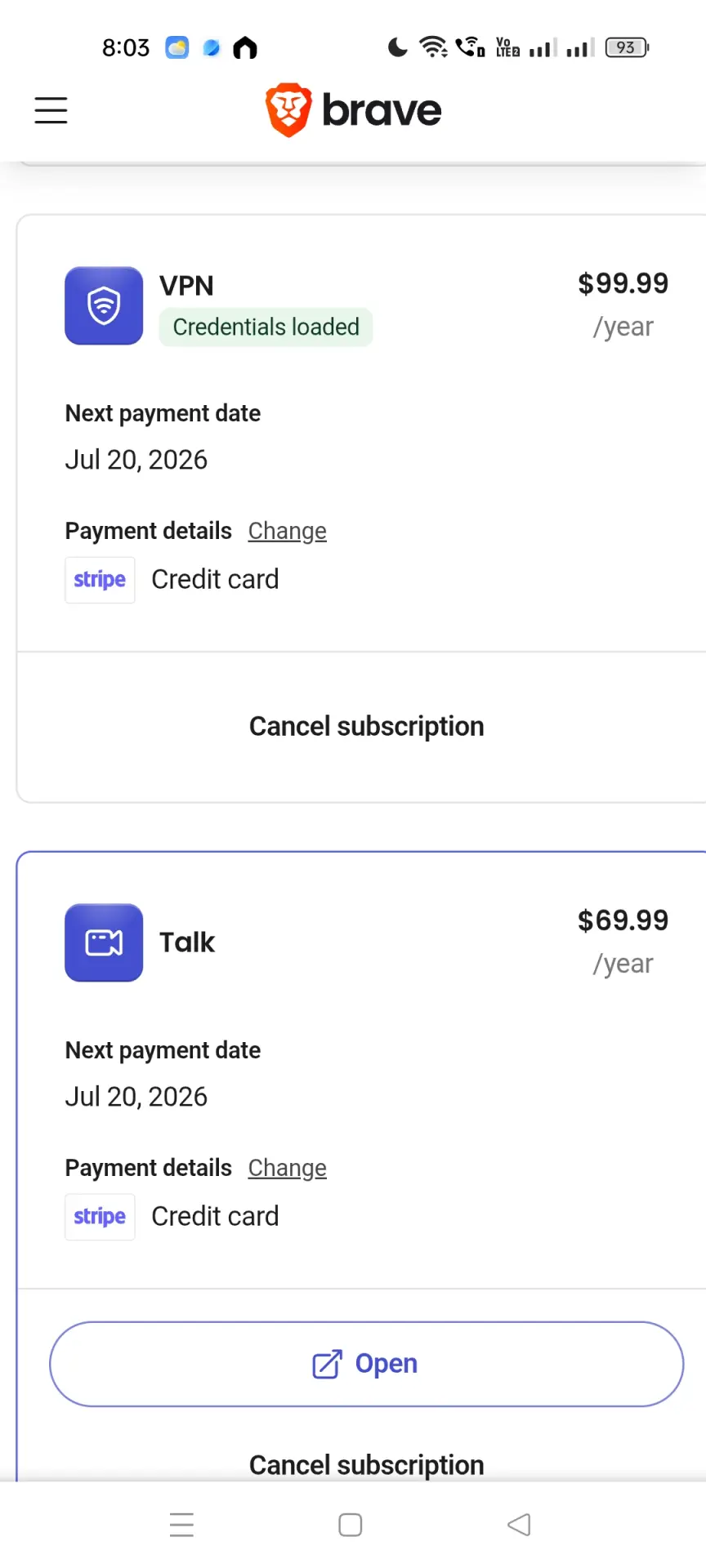Tap the Stripe logo under Talk
The image size is (706, 1568).
click(x=100, y=1217)
